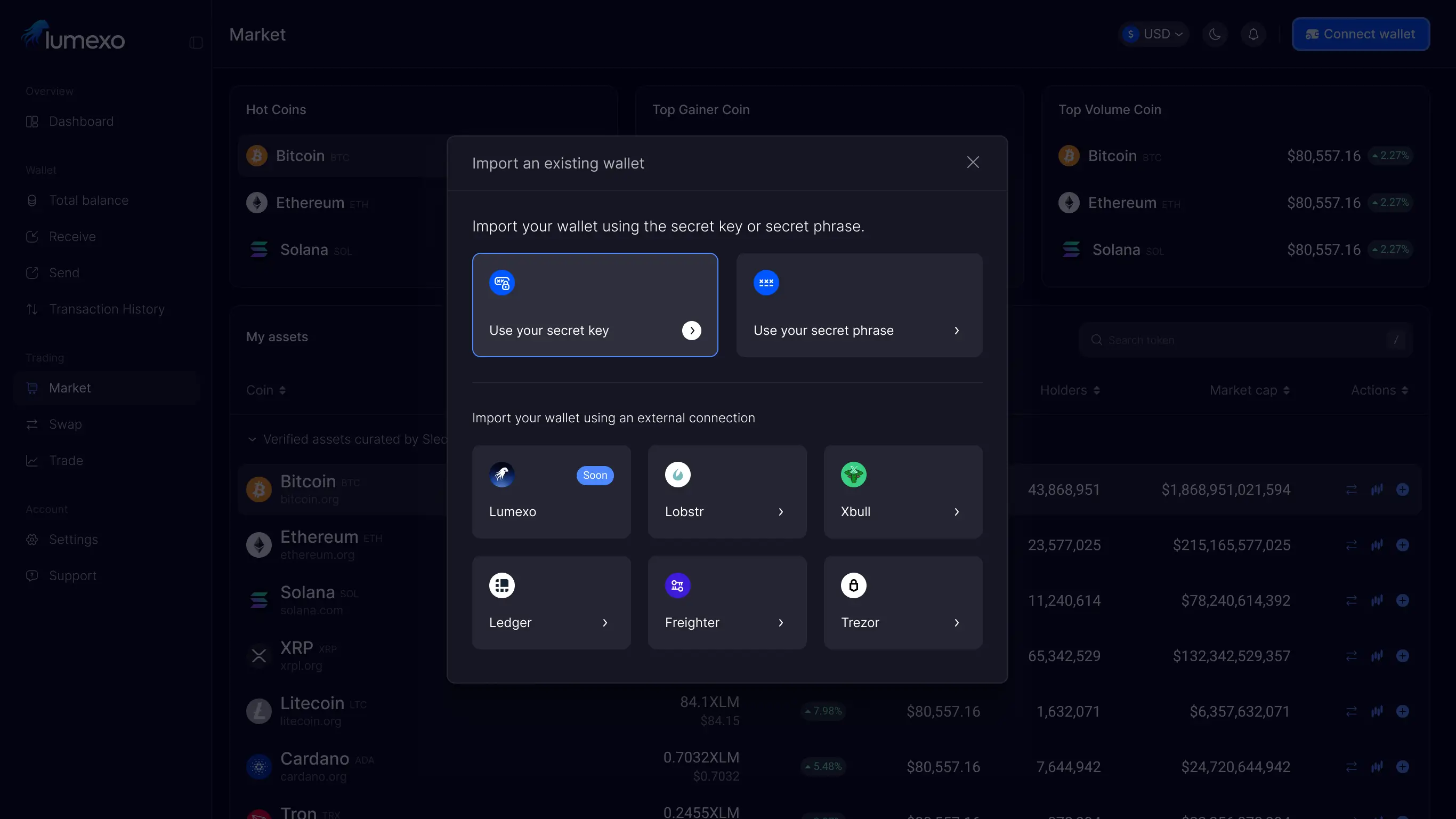Click the Ledger logo icon
Screen dimensions: 1456x819
tap(502, 585)
